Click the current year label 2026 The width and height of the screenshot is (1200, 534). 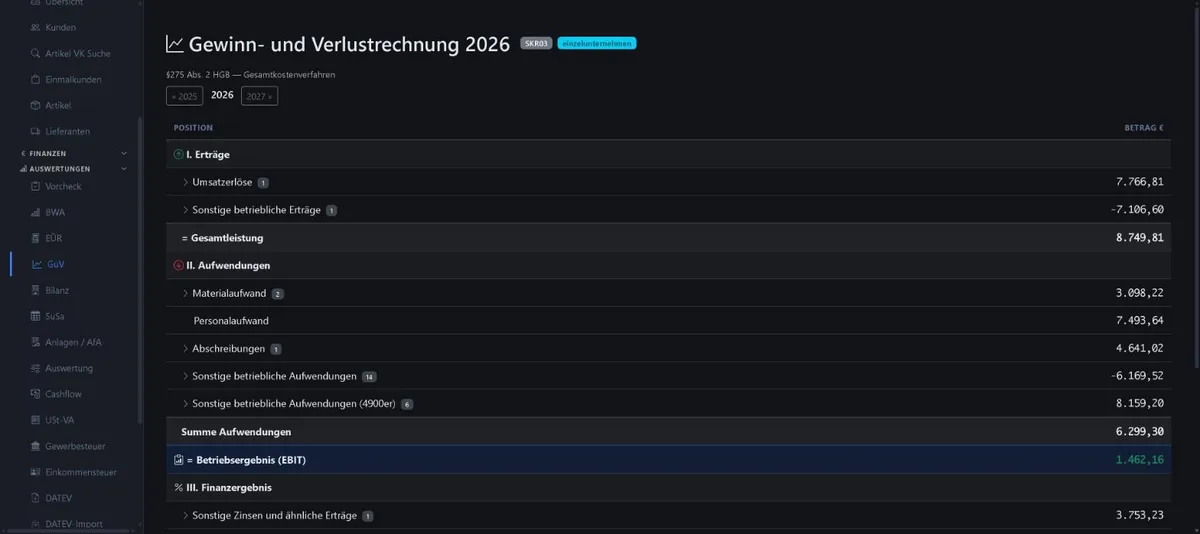[x=222, y=95]
